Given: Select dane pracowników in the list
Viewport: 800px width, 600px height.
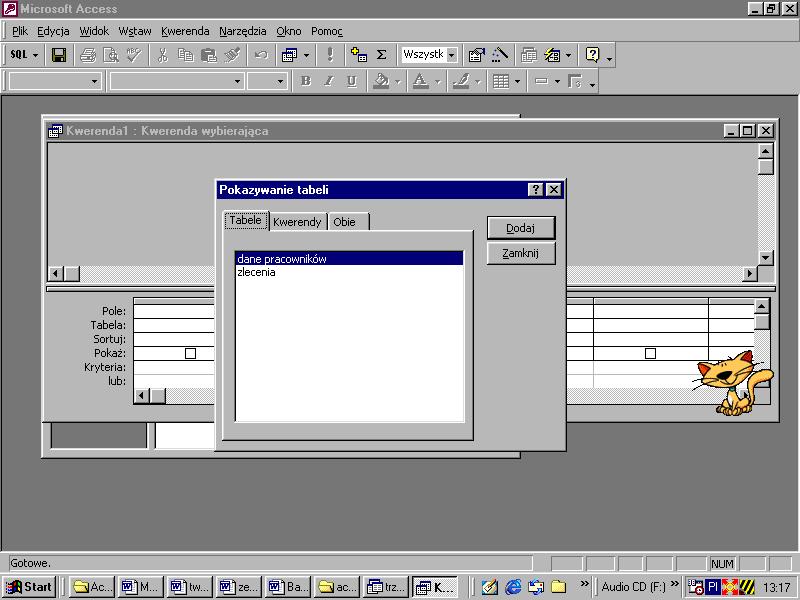Looking at the screenshot, I should [x=349, y=259].
